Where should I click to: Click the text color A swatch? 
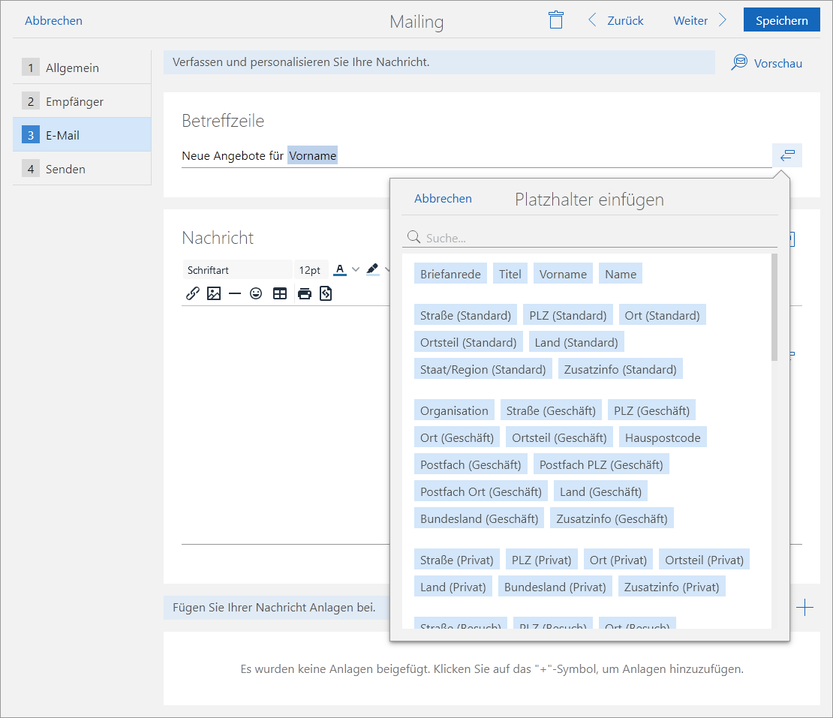[340, 269]
